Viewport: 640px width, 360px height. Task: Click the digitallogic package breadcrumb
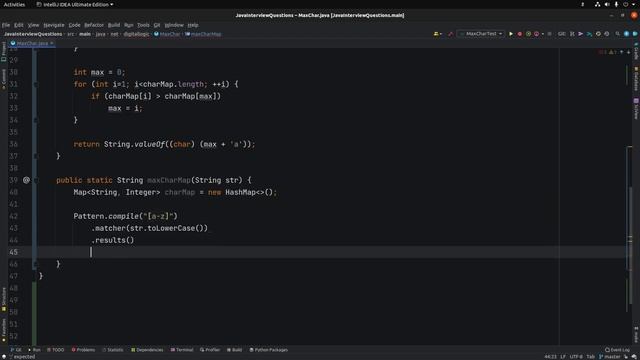(136, 34)
